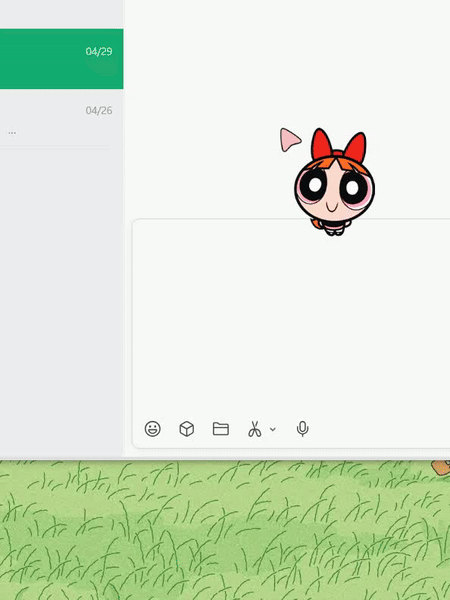This screenshot has width=450, height=600.
Task: Open the send file folder icon
Action: (x=221, y=429)
